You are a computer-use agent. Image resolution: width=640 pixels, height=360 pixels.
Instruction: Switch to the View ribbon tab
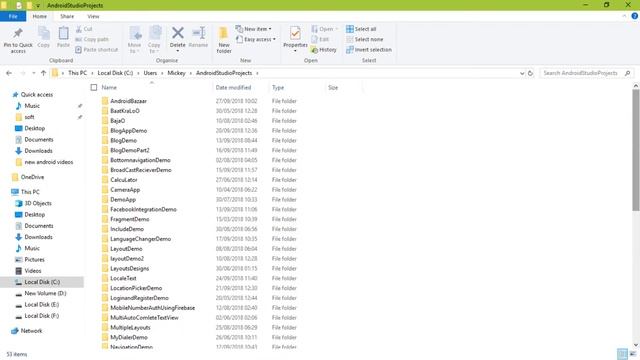pos(93,16)
